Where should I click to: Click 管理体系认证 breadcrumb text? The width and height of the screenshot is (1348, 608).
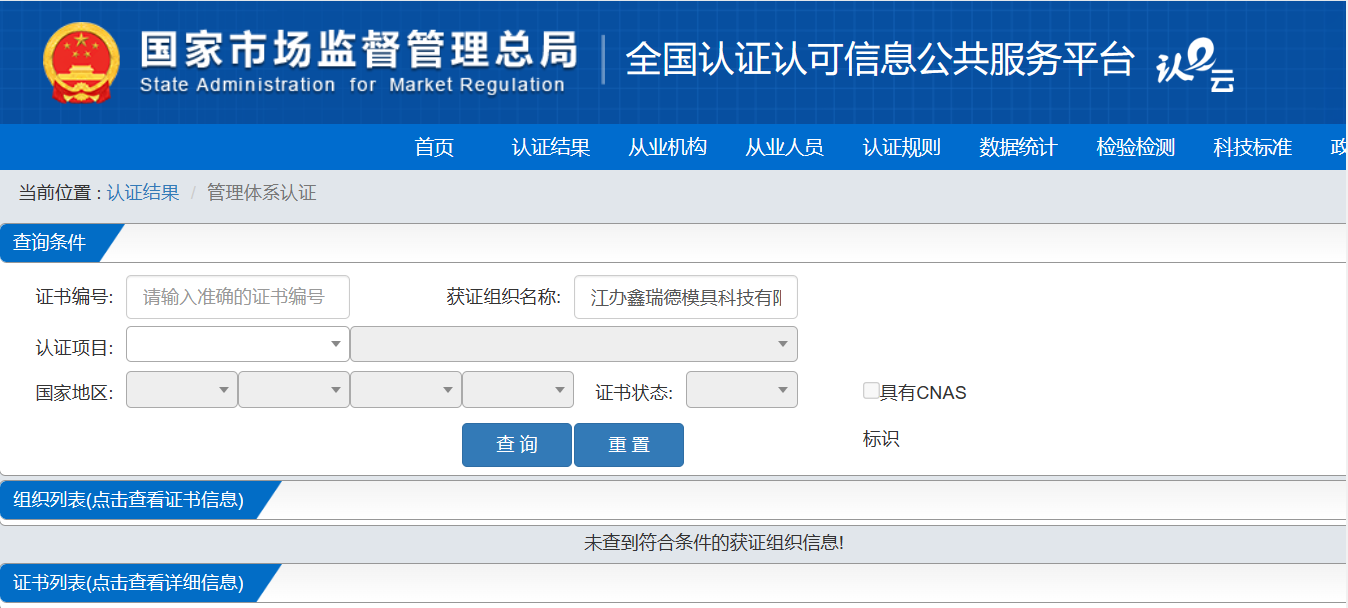261,193
